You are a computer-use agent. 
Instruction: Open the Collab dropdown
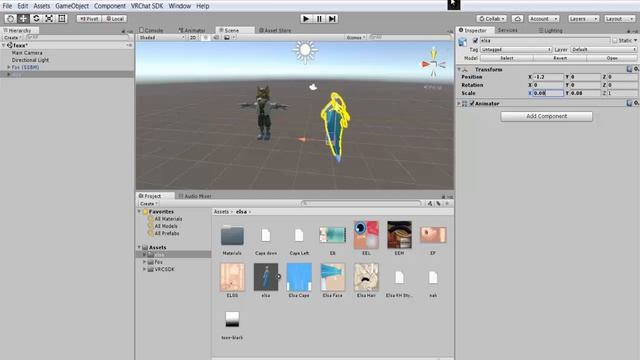pos(491,19)
